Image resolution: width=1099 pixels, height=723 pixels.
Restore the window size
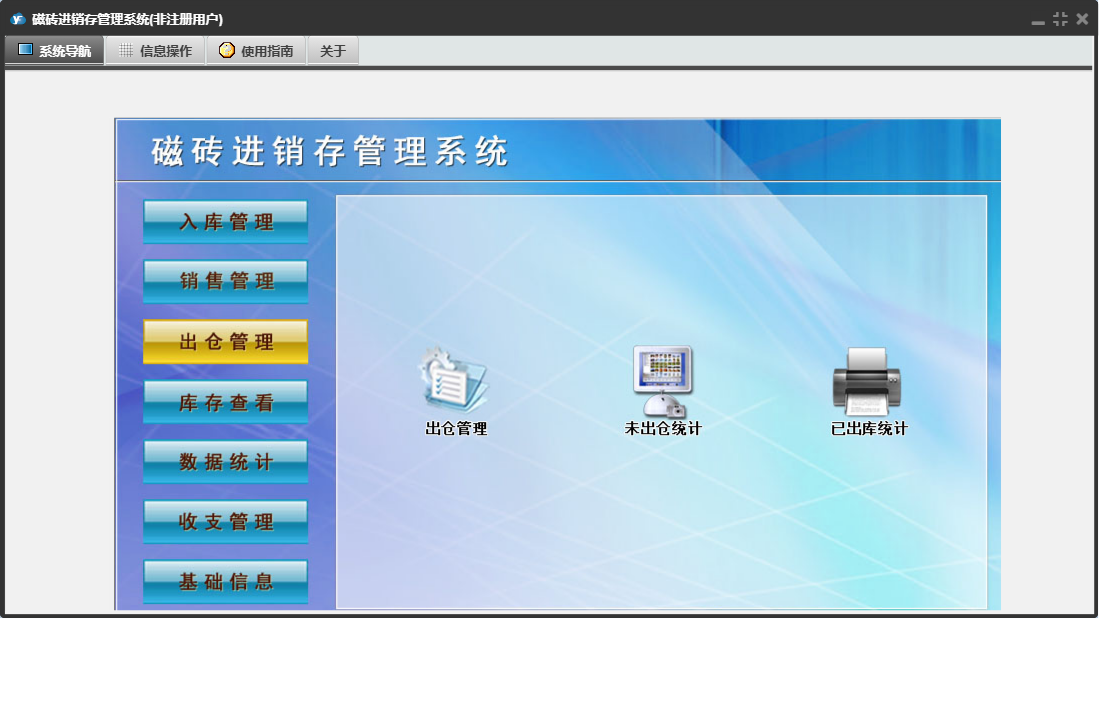(1060, 19)
